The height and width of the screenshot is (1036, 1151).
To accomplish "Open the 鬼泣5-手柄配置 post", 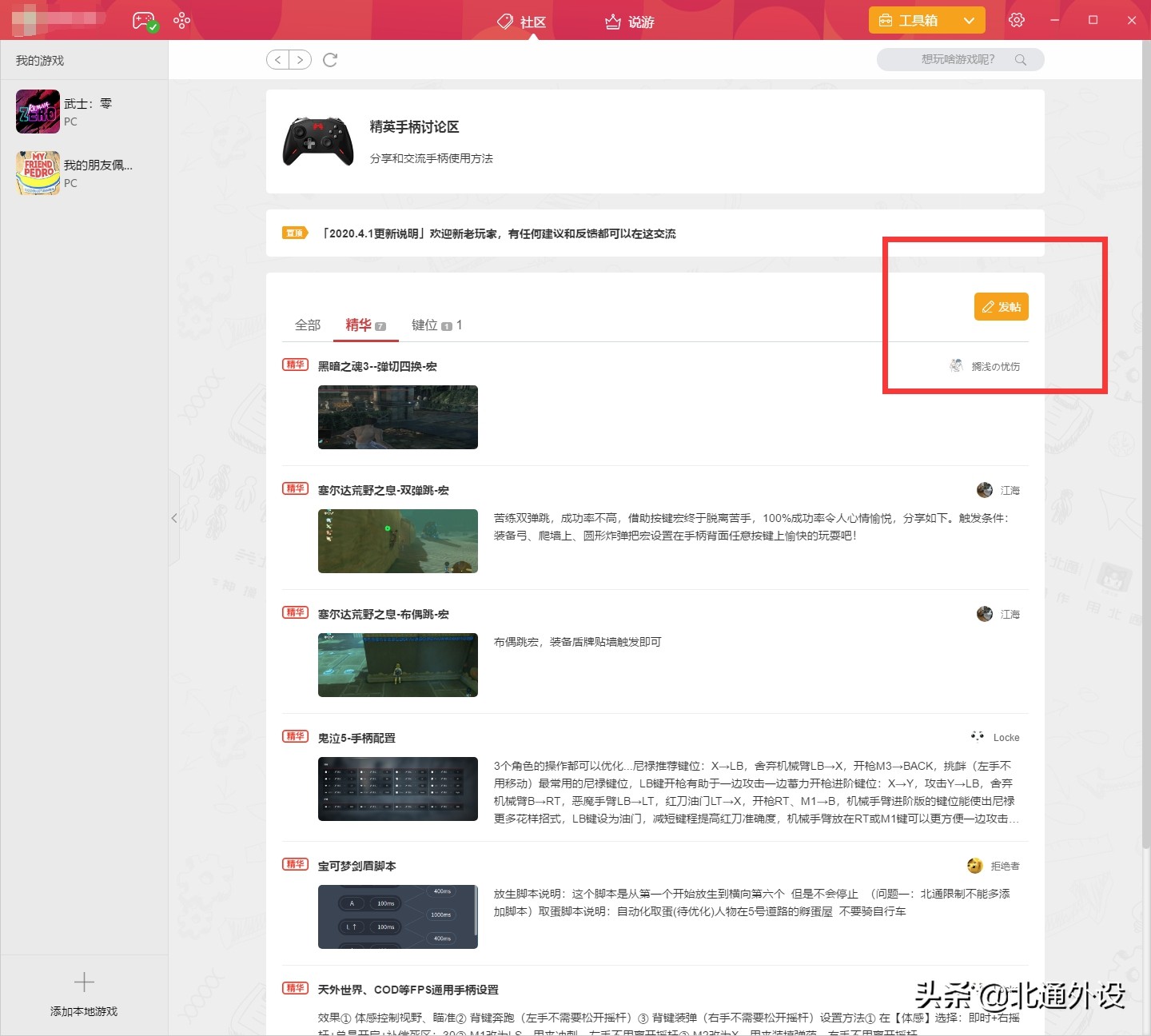I will point(356,738).
